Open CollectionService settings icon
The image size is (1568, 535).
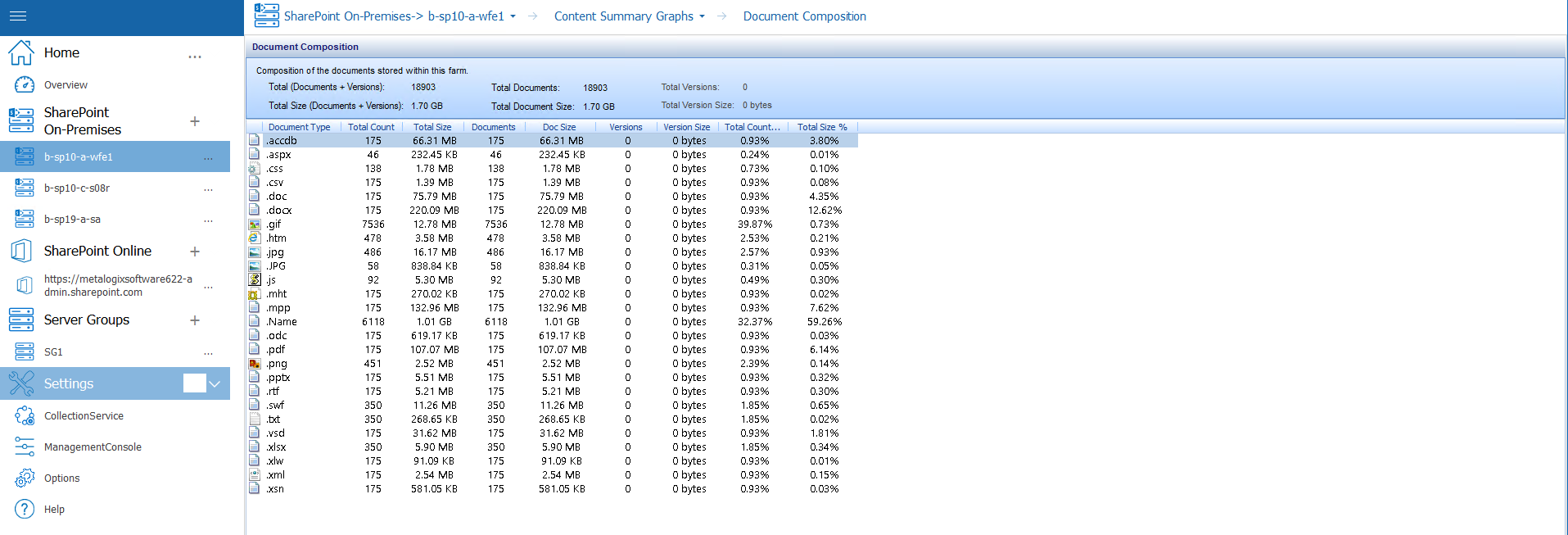click(25, 416)
